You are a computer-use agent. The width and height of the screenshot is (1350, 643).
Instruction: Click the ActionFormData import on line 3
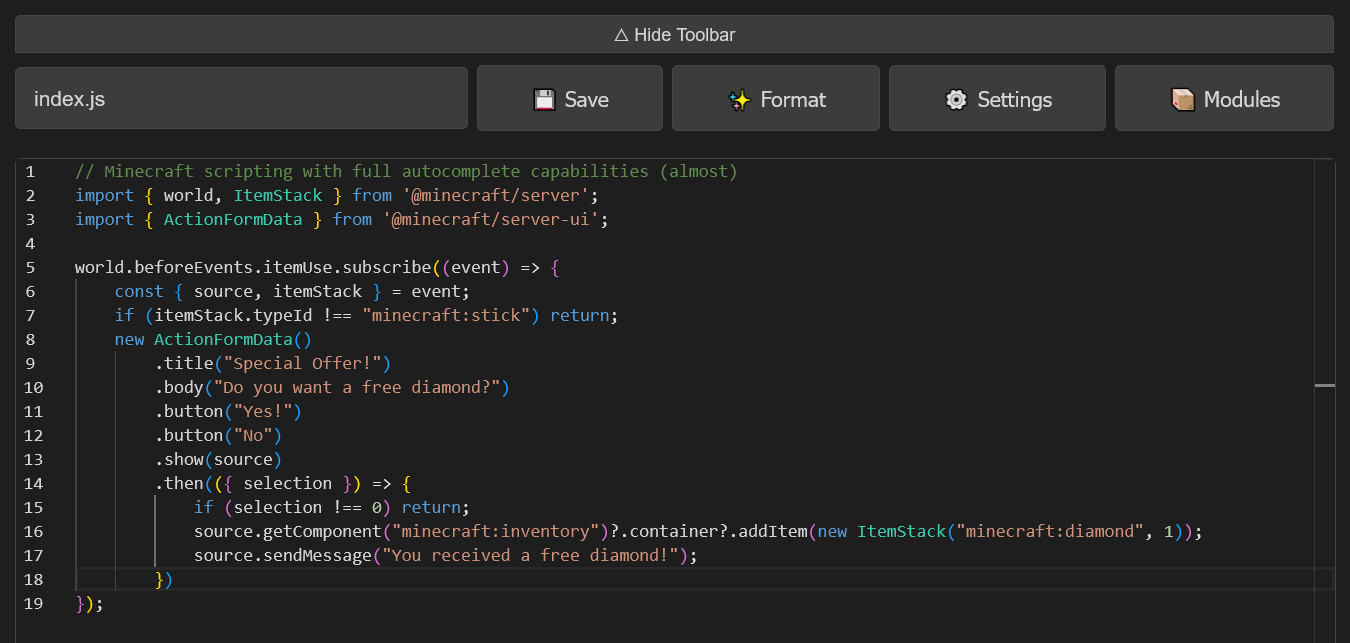pyautogui.click(x=232, y=219)
